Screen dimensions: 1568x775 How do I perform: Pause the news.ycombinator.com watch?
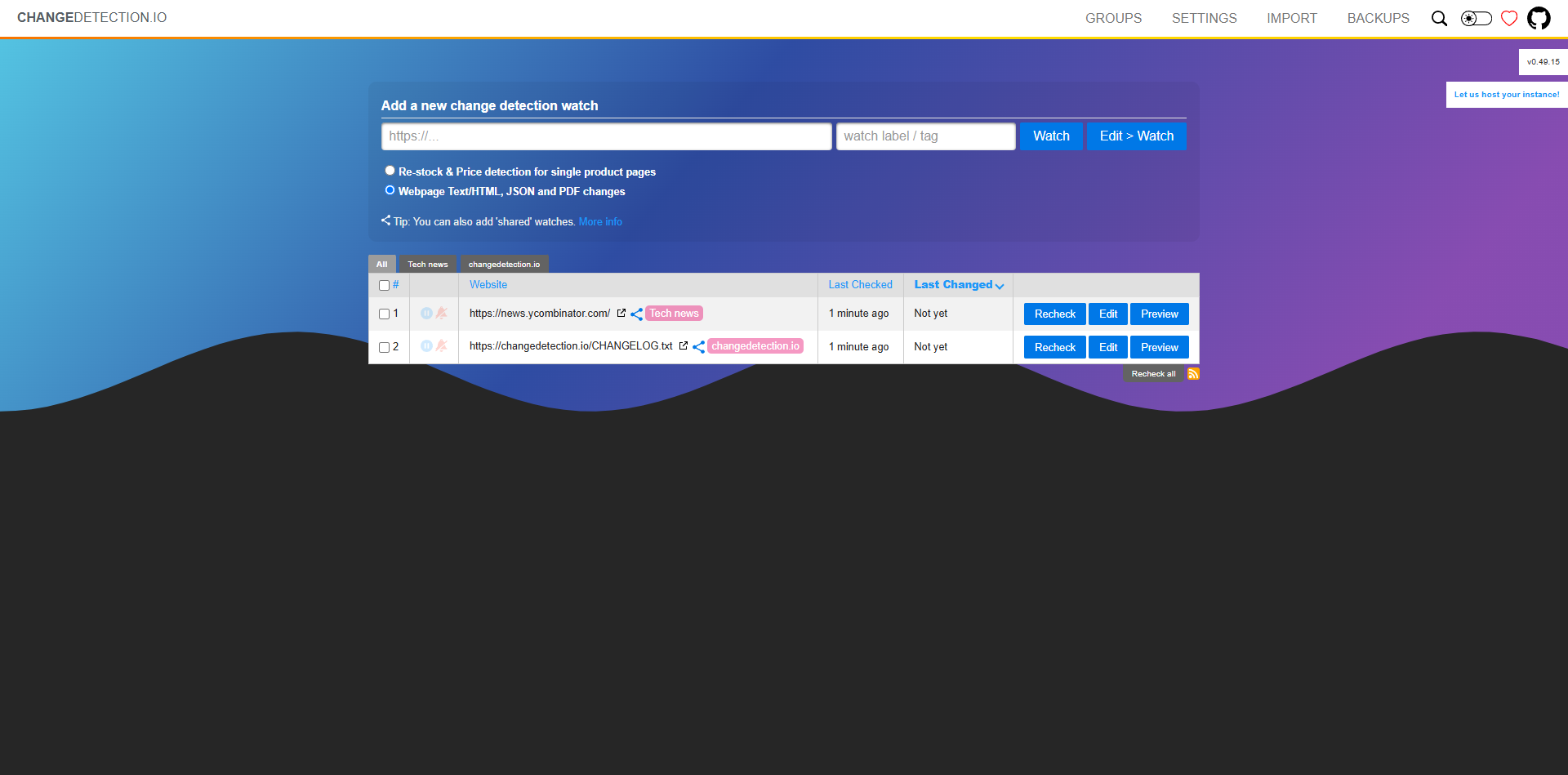(426, 314)
